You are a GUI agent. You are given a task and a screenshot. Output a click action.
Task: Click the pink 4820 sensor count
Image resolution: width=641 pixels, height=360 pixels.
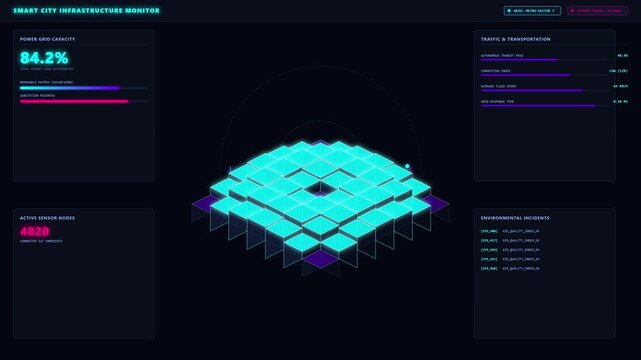[x=34, y=232]
